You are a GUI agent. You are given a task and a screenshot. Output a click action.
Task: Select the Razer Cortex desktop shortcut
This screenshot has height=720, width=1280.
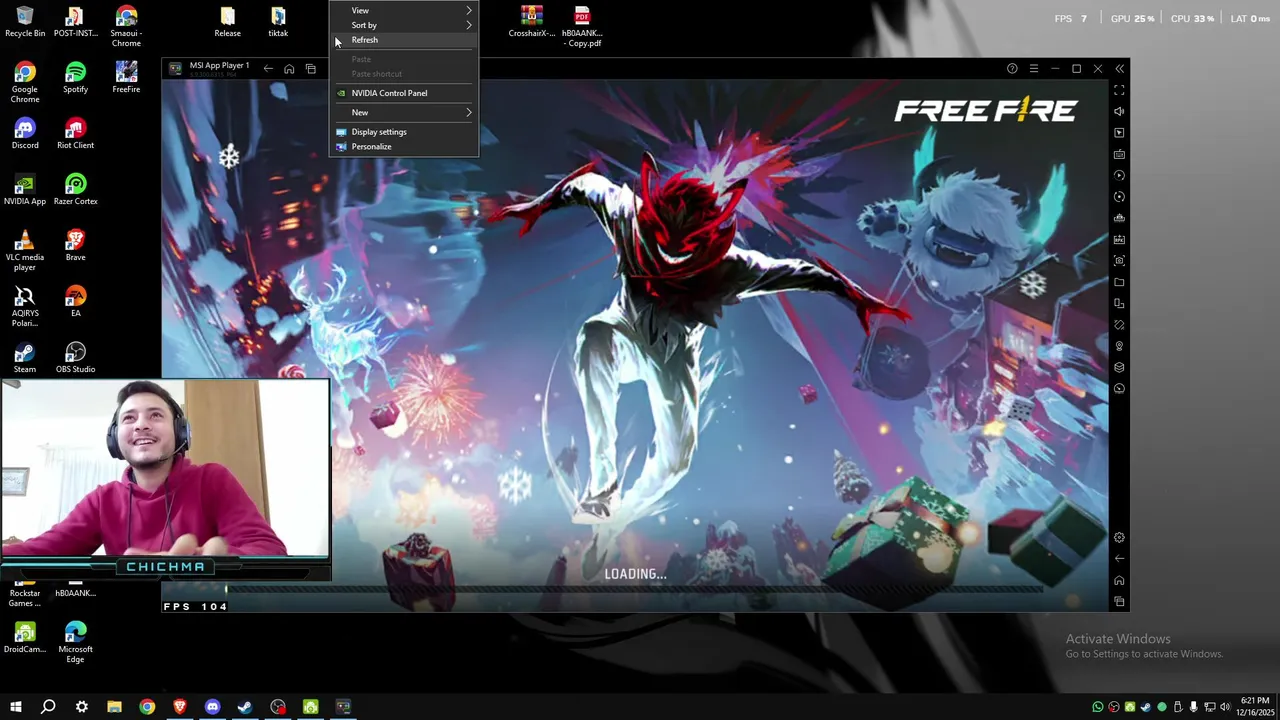coord(75,190)
